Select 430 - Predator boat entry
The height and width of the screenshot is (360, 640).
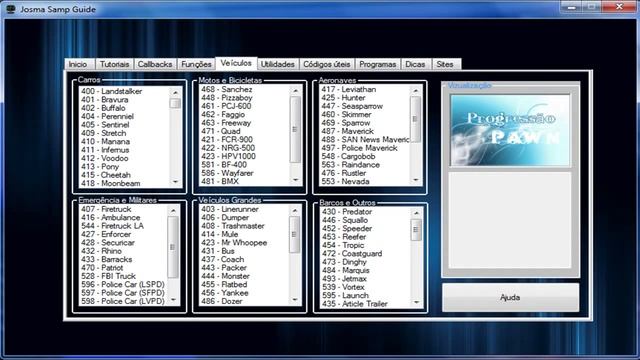click(347, 212)
